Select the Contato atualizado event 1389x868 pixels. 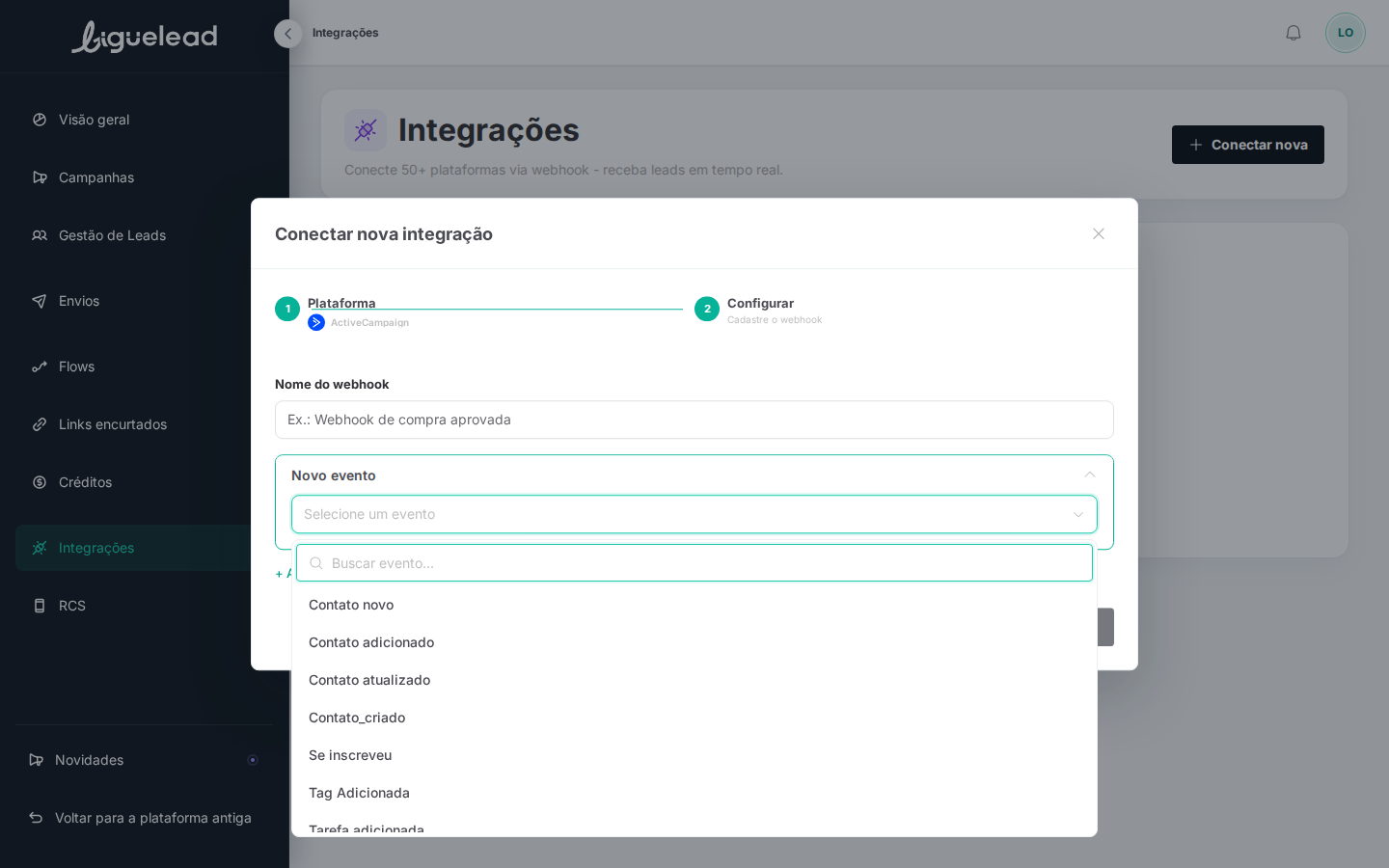(x=694, y=680)
